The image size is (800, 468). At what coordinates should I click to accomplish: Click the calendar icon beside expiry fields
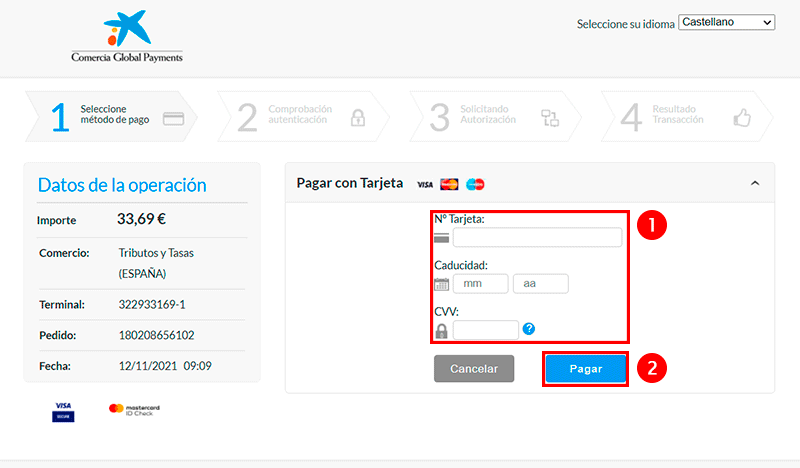442,284
